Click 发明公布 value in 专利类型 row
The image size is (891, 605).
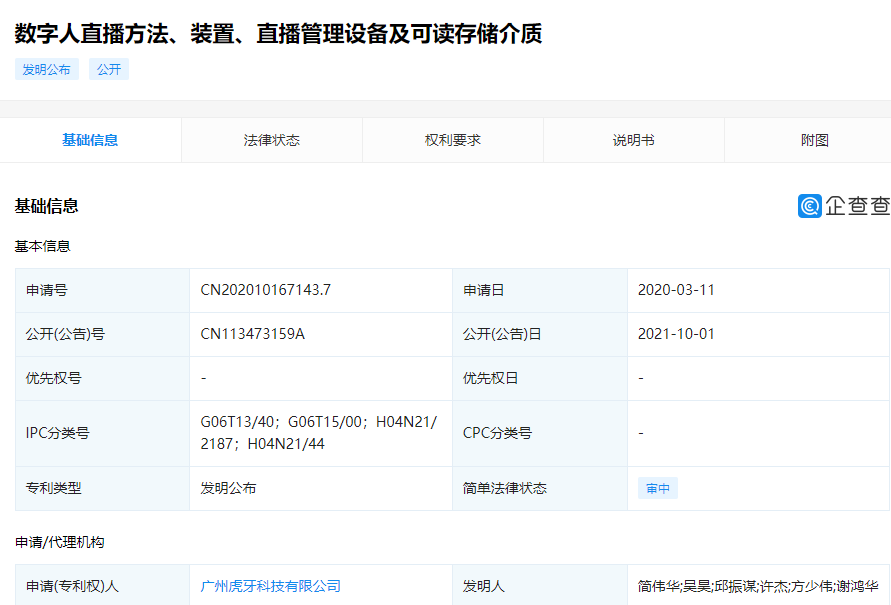coord(228,489)
